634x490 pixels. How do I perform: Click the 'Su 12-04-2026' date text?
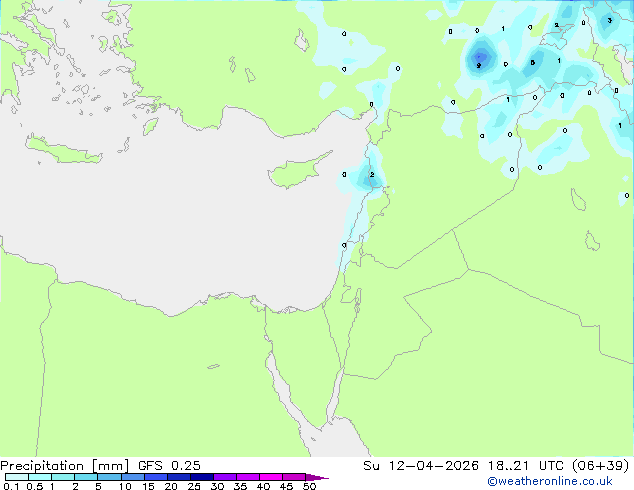pos(421,466)
